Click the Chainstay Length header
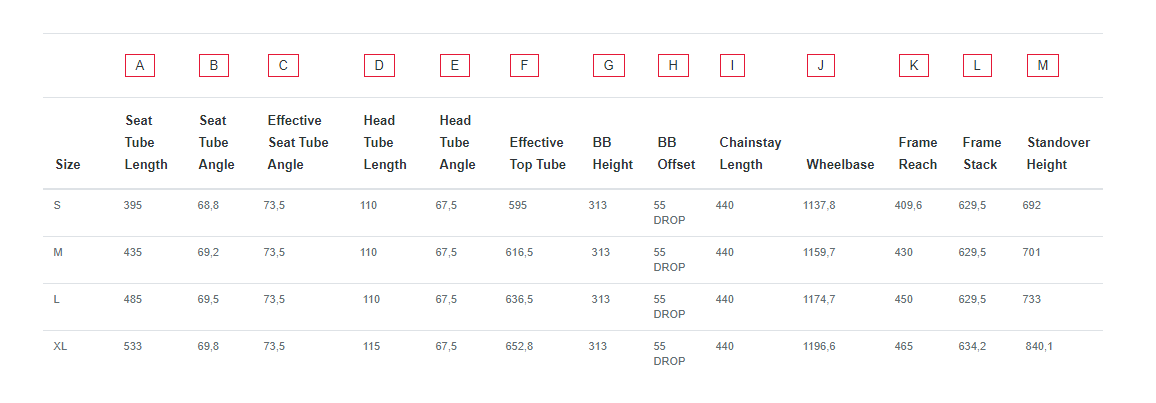The image size is (1156, 403). coord(751,153)
